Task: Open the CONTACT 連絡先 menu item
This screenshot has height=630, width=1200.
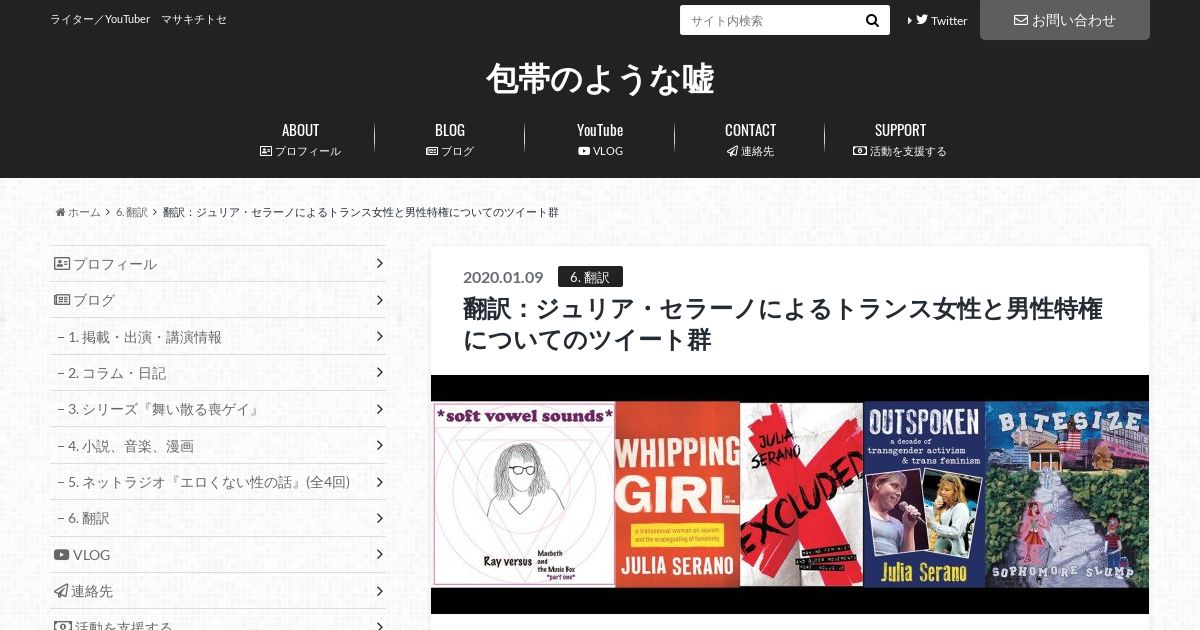Action: tap(750, 140)
